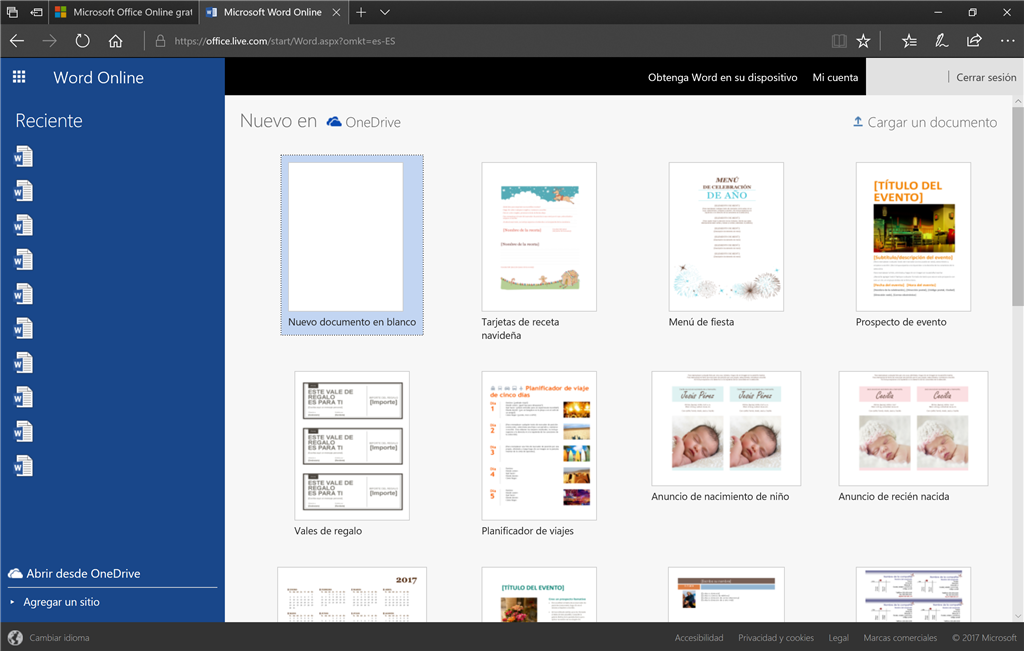1024x651 pixels.
Task: Select Anuncio de recién nacida template
Action: (x=913, y=437)
